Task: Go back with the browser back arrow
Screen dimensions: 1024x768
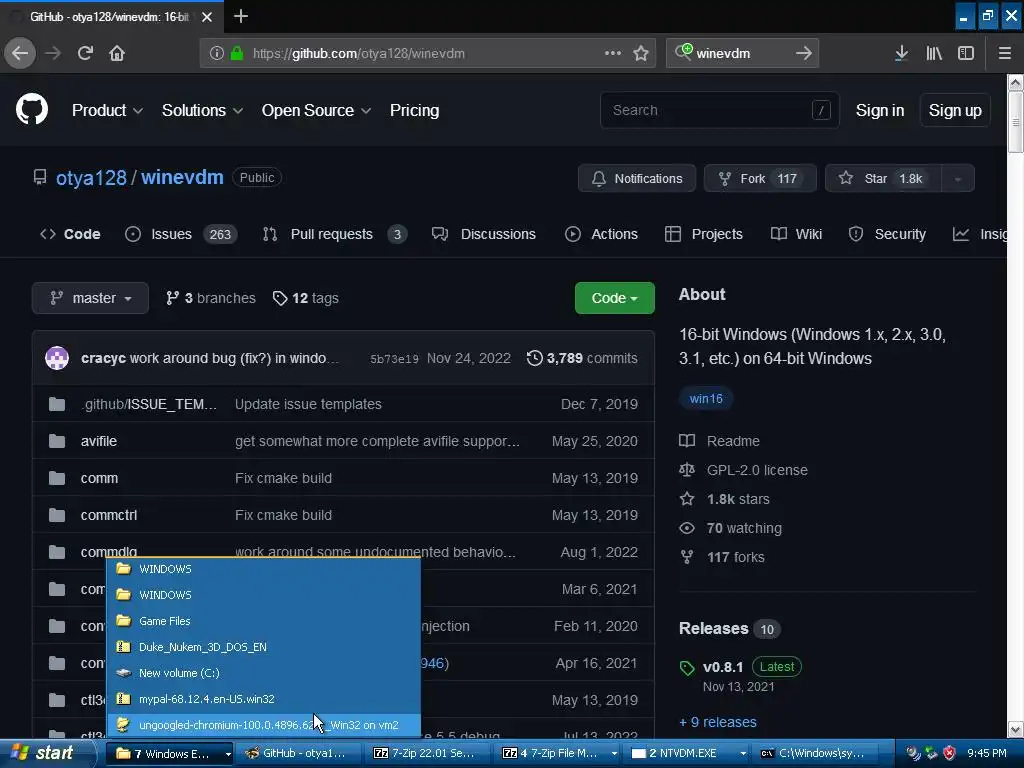Action: 20,53
